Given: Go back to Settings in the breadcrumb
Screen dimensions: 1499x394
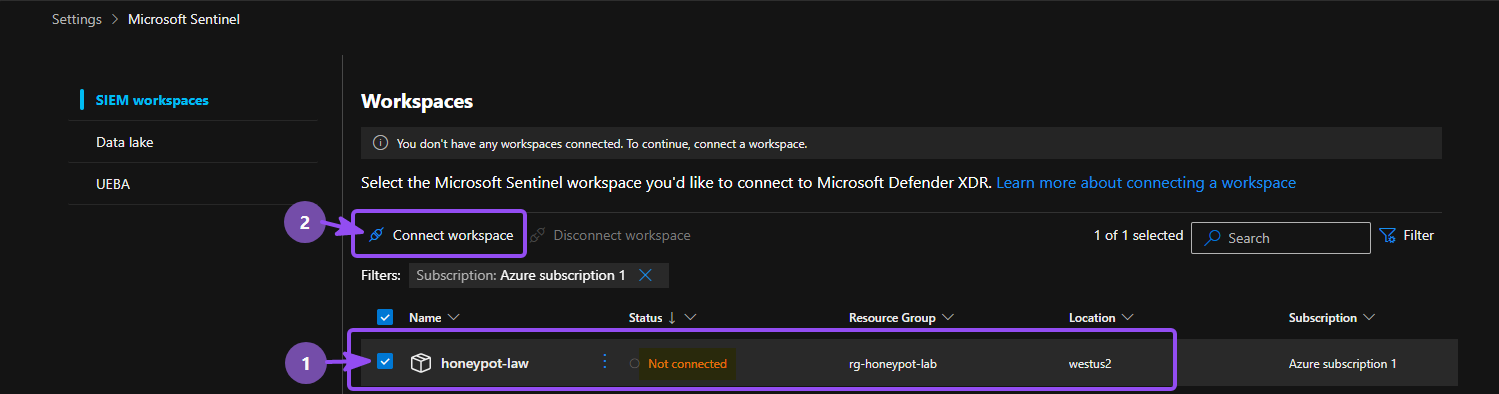Looking at the screenshot, I should [77, 19].
